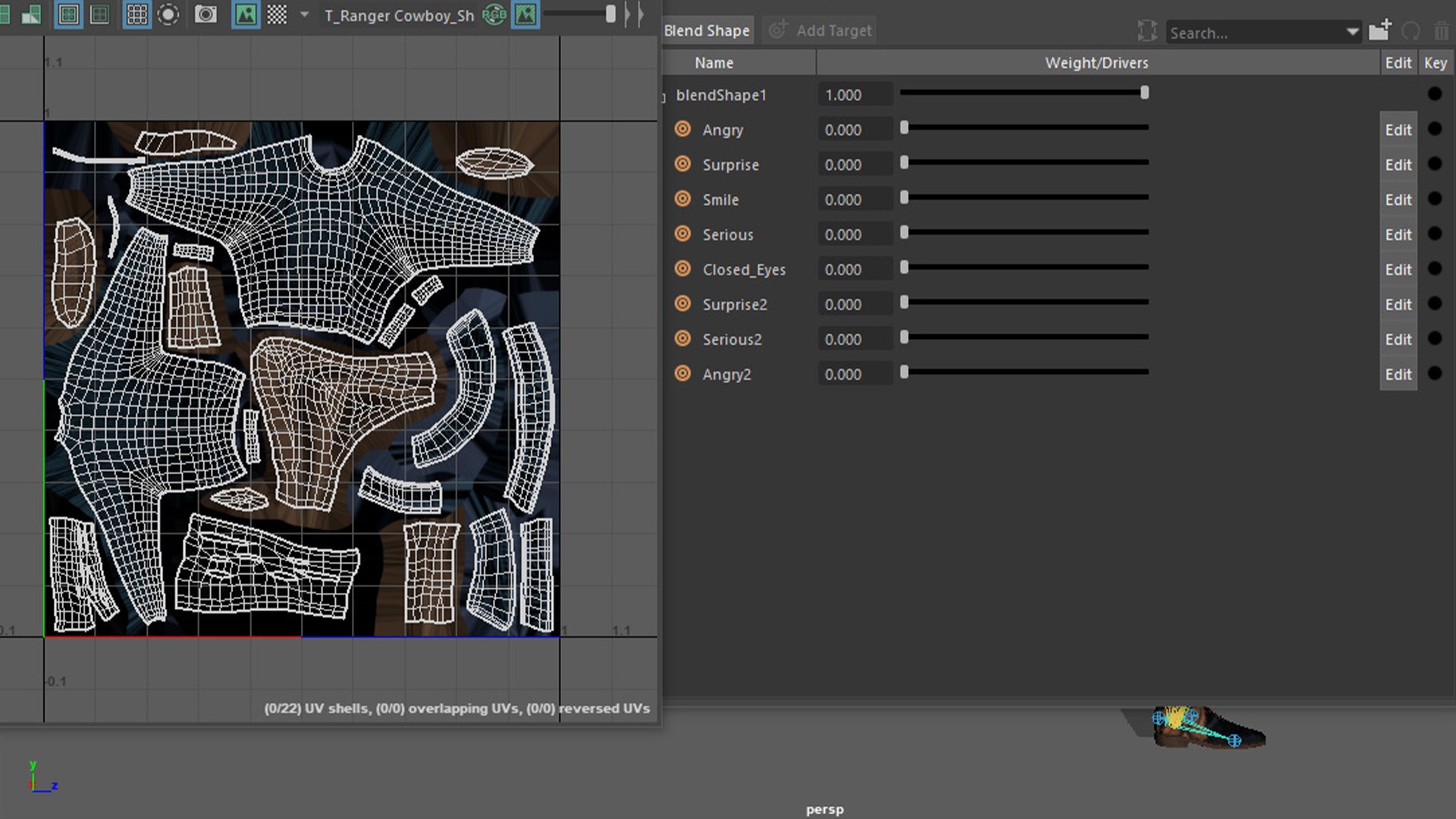This screenshot has height=819, width=1456.
Task: Click Edit button for Smile target
Action: pyautogui.click(x=1398, y=199)
